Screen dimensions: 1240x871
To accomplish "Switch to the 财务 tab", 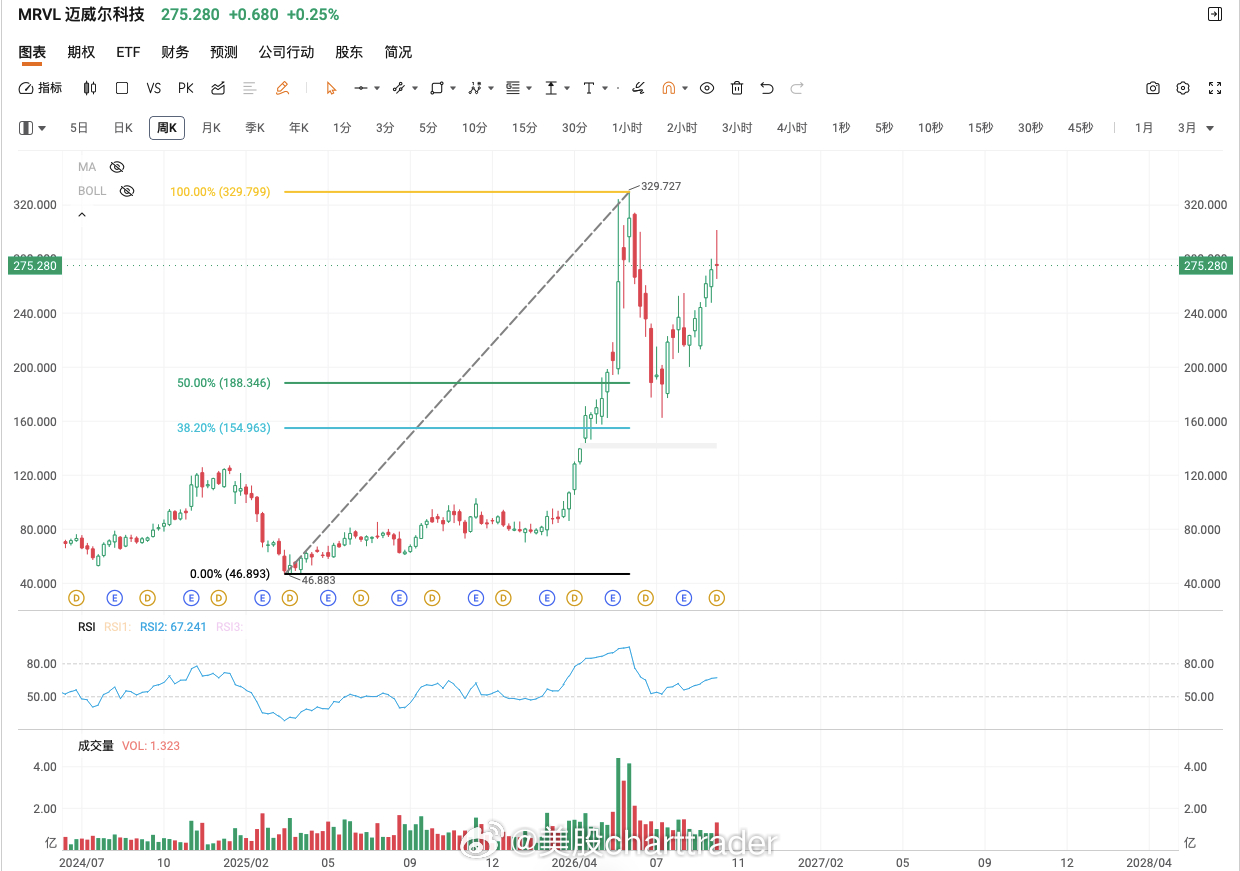I will [x=175, y=52].
